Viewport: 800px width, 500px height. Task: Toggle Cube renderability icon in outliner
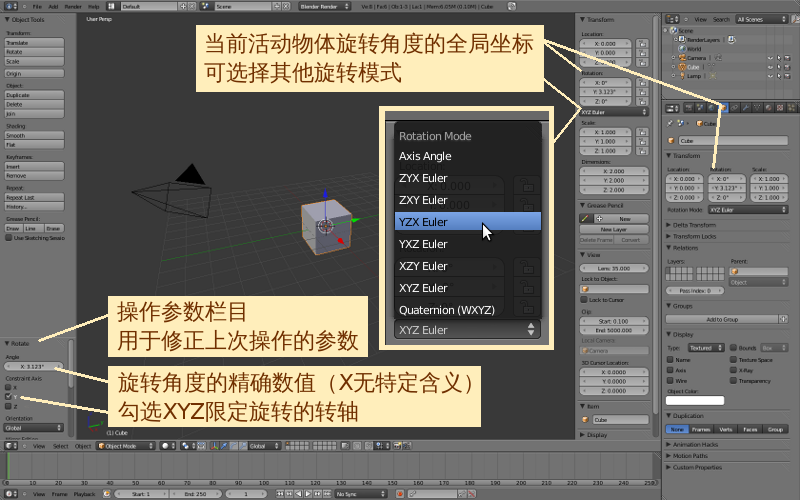(x=787, y=67)
